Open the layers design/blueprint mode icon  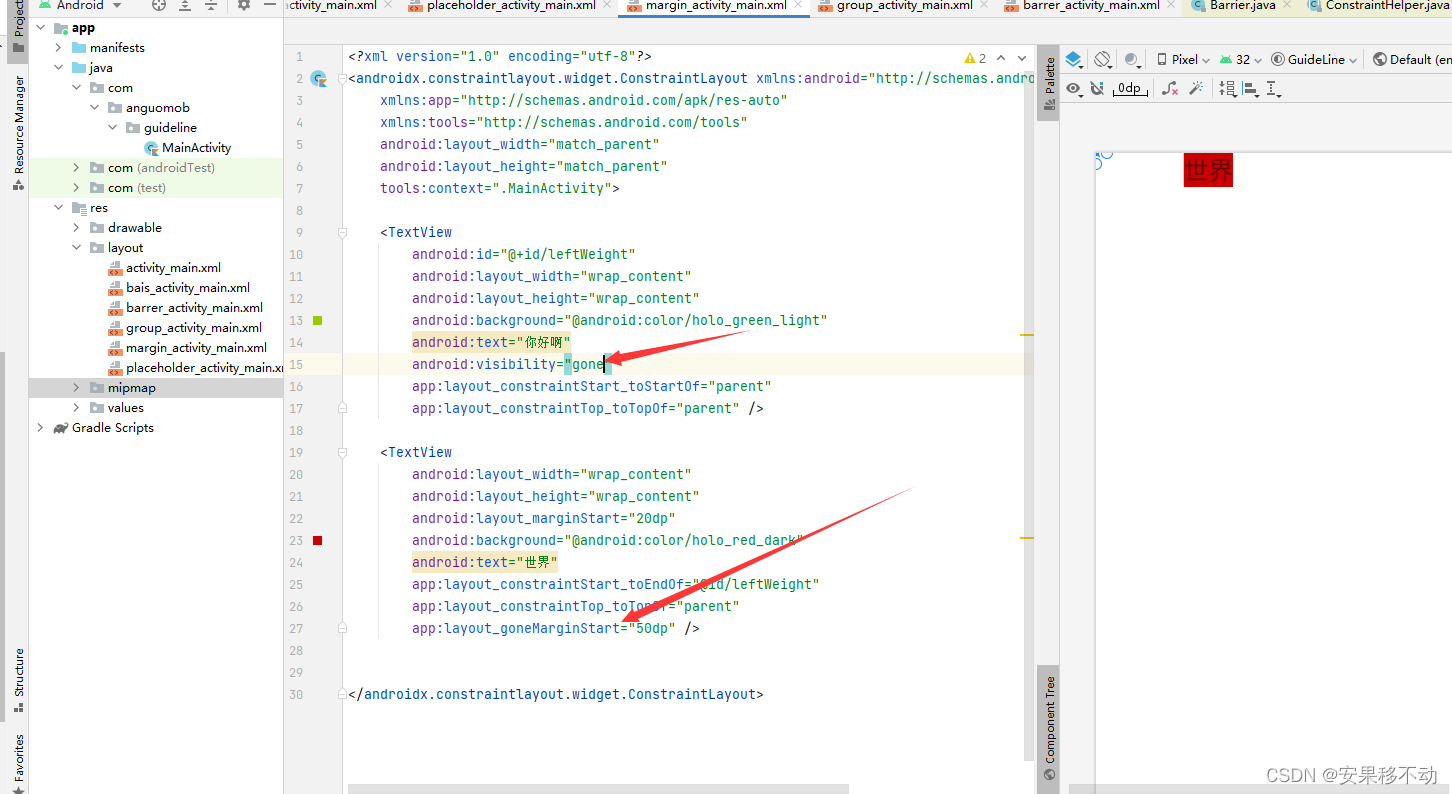[x=1074, y=60]
